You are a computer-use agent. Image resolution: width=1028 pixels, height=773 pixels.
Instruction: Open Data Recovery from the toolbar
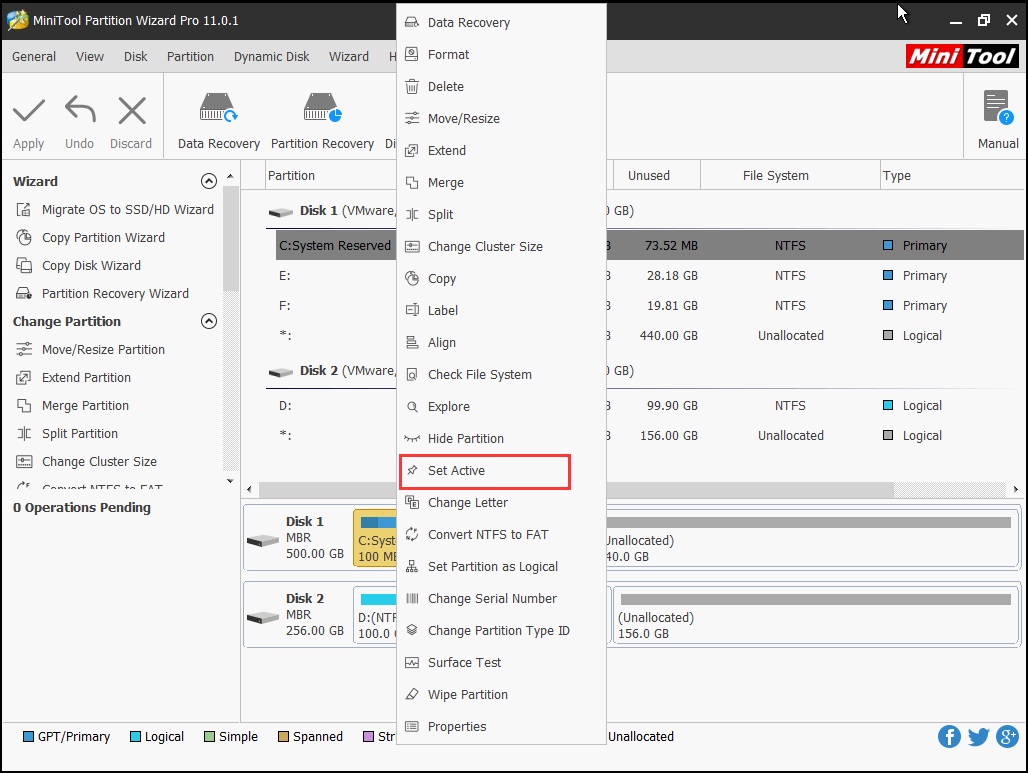218,121
